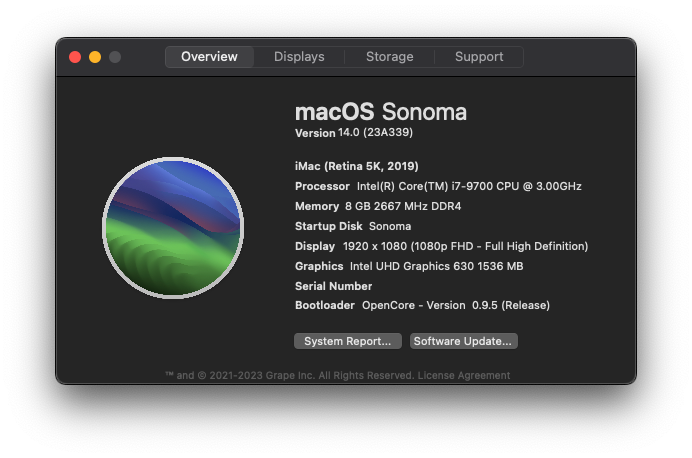Switch to the Overview tab
The width and height of the screenshot is (692, 458).
209,57
